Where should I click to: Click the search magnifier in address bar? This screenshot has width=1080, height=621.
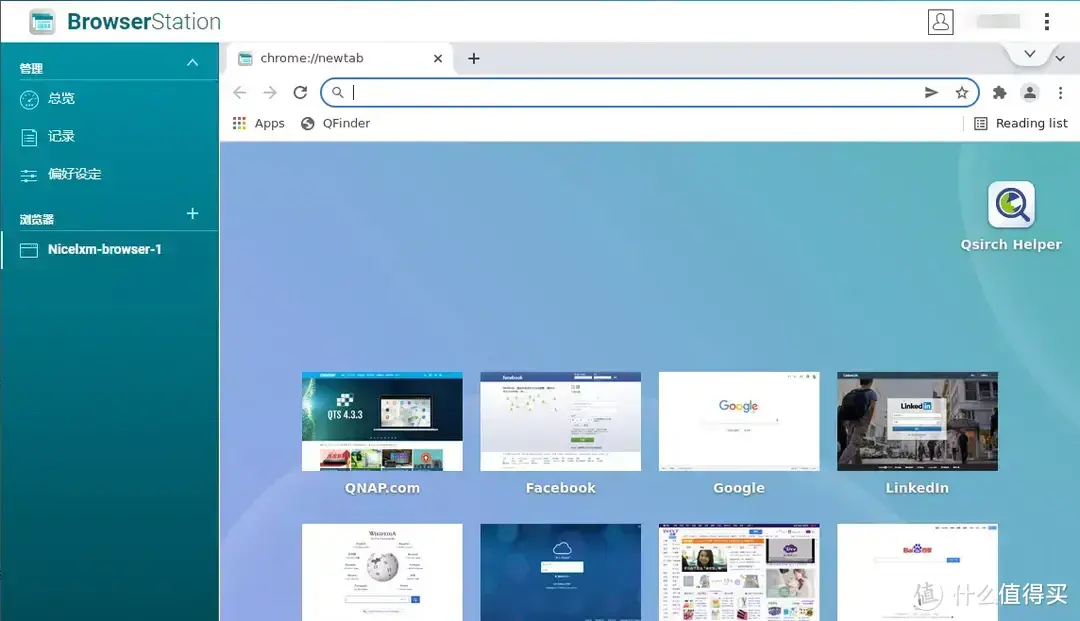click(x=338, y=92)
